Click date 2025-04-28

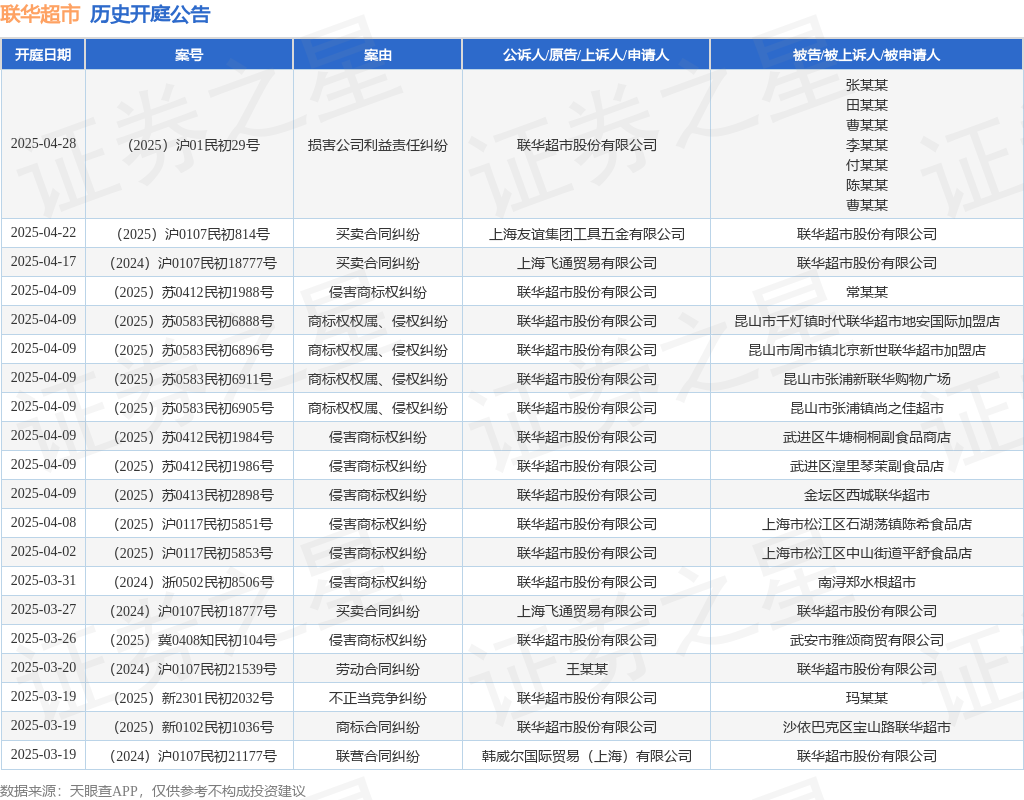coord(43,144)
